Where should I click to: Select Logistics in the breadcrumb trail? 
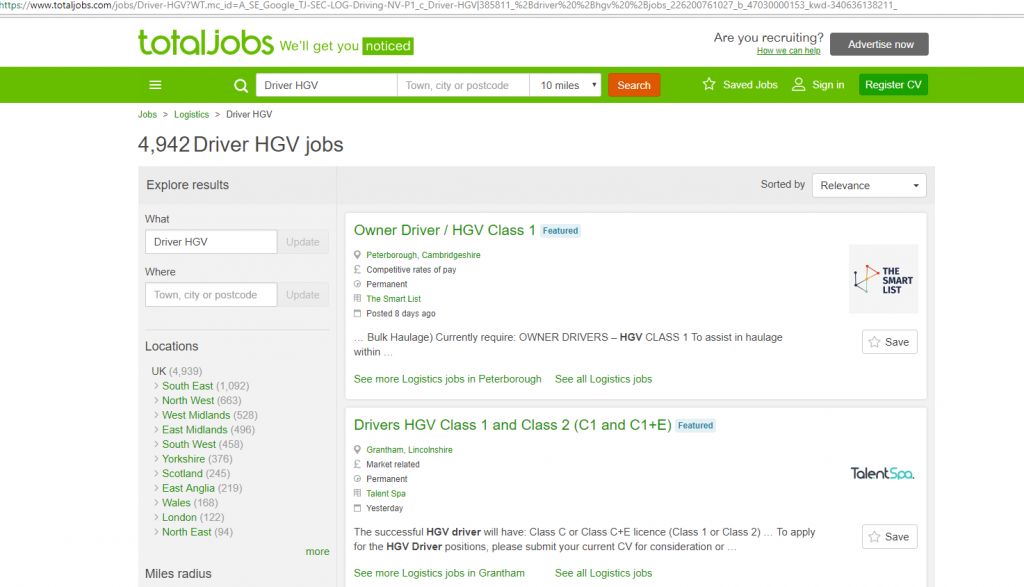point(191,114)
